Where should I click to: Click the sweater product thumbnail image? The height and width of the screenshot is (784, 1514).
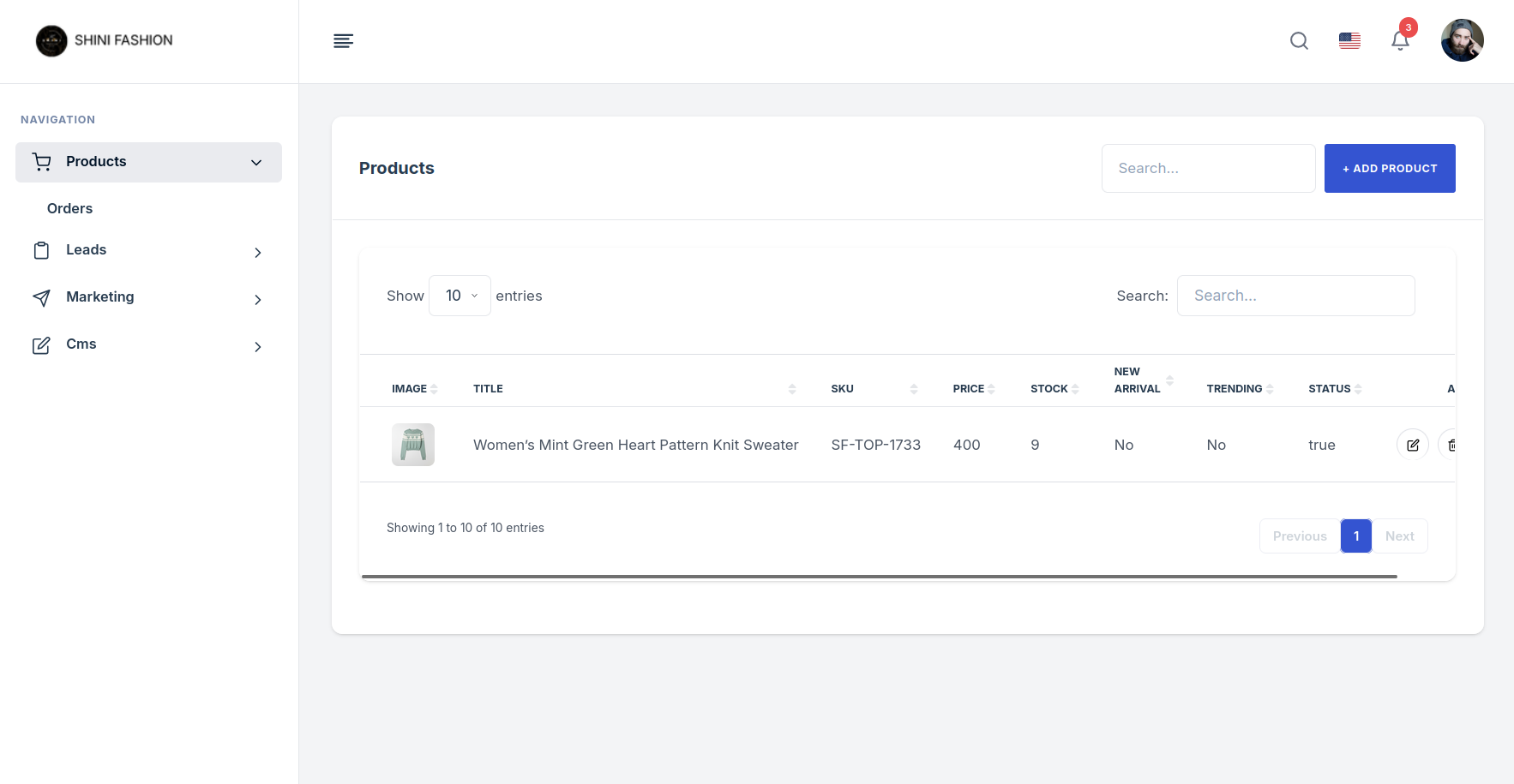[413, 445]
